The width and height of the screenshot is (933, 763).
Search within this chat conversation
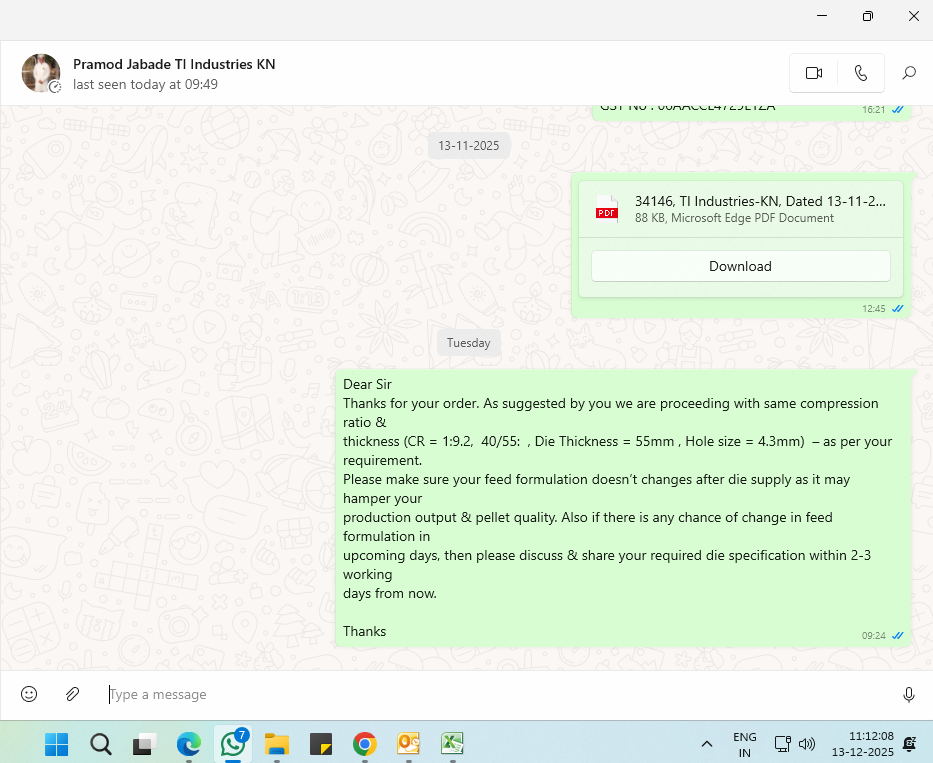(909, 73)
